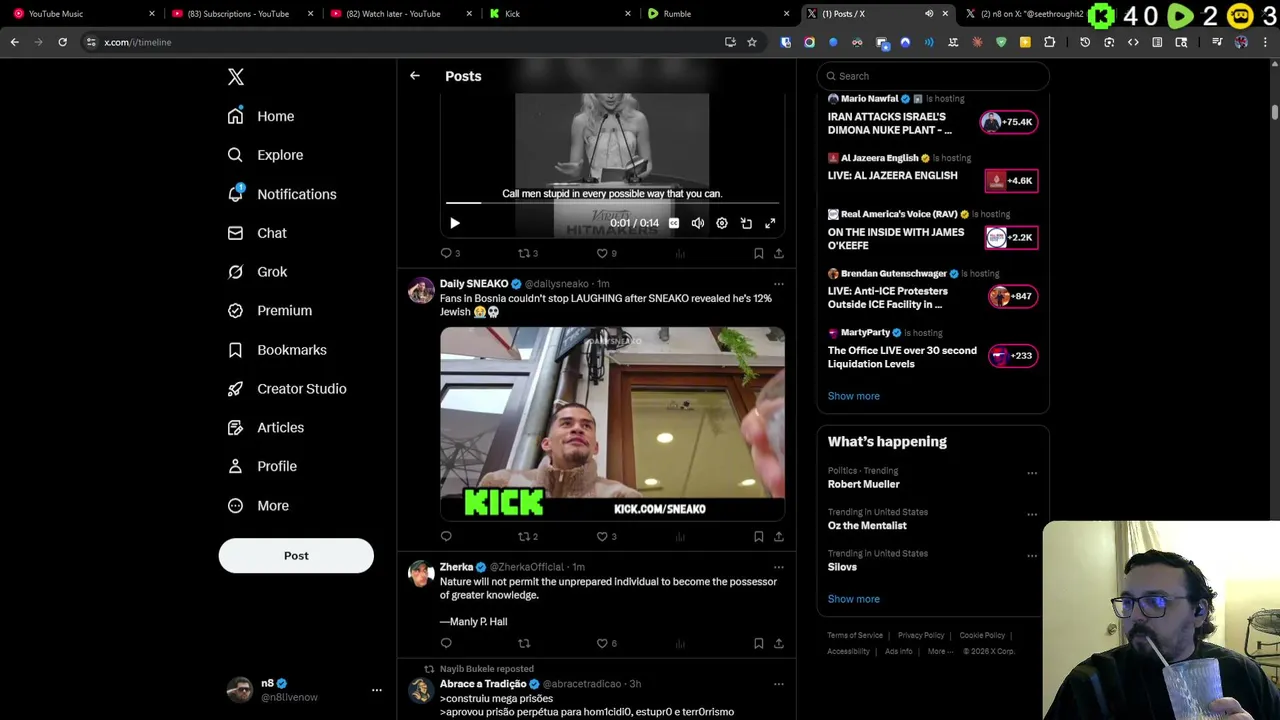Open Bookmarks in the sidebar
1280x720 pixels.
(277, 350)
